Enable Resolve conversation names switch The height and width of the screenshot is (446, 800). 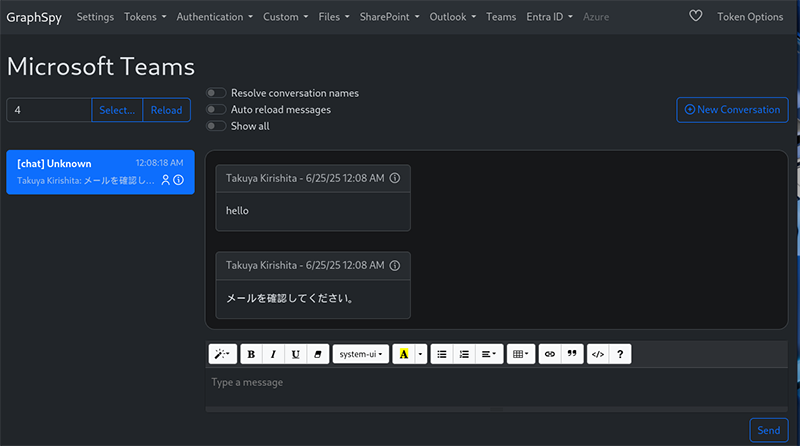click(x=216, y=93)
